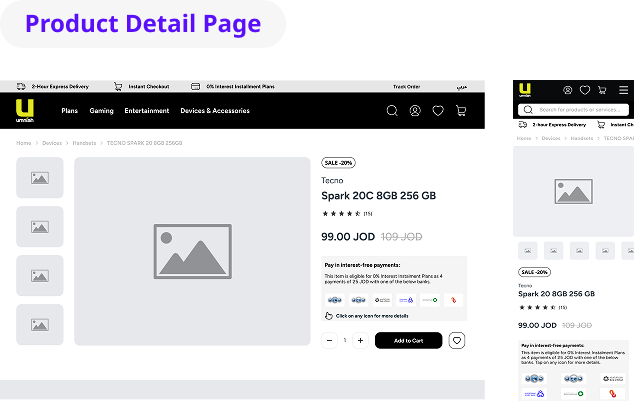Click card icon beside 0% Interest Installment Plans

[x=195, y=86]
